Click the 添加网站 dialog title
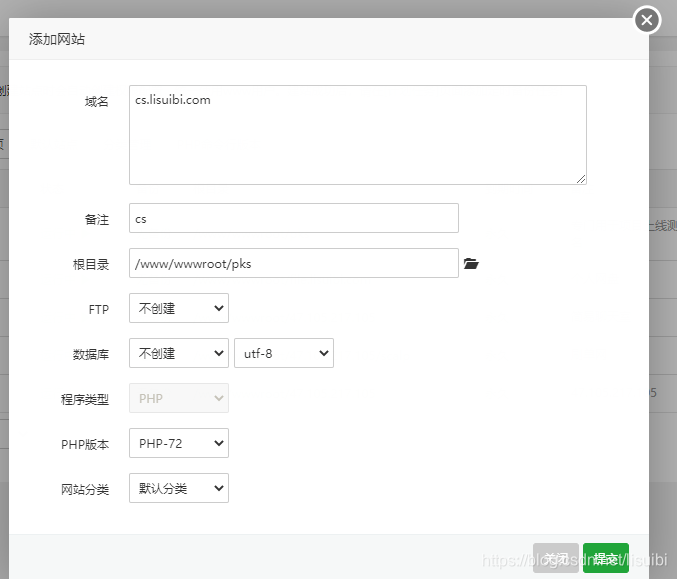Screen dimensions: 677x579 [57, 39]
